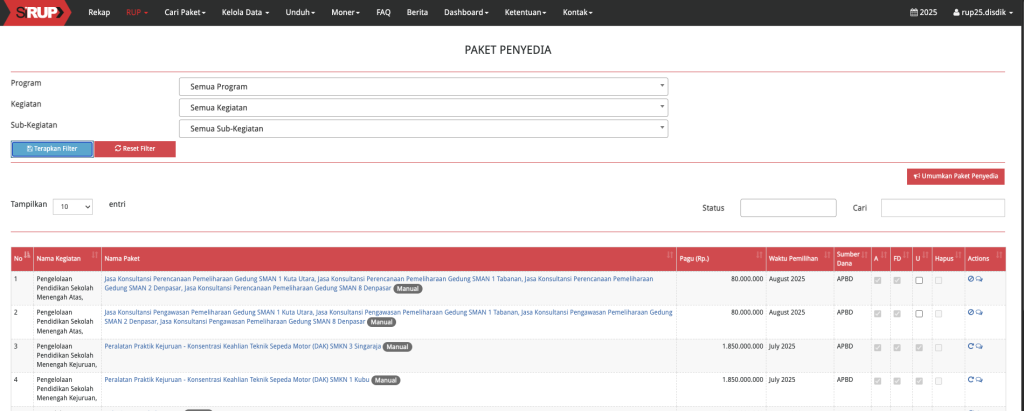Sort table by the Pagu (Rp.) column
The height and width of the screenshot is (411, 1024).
pyautogui.click(x=720, y=258)
